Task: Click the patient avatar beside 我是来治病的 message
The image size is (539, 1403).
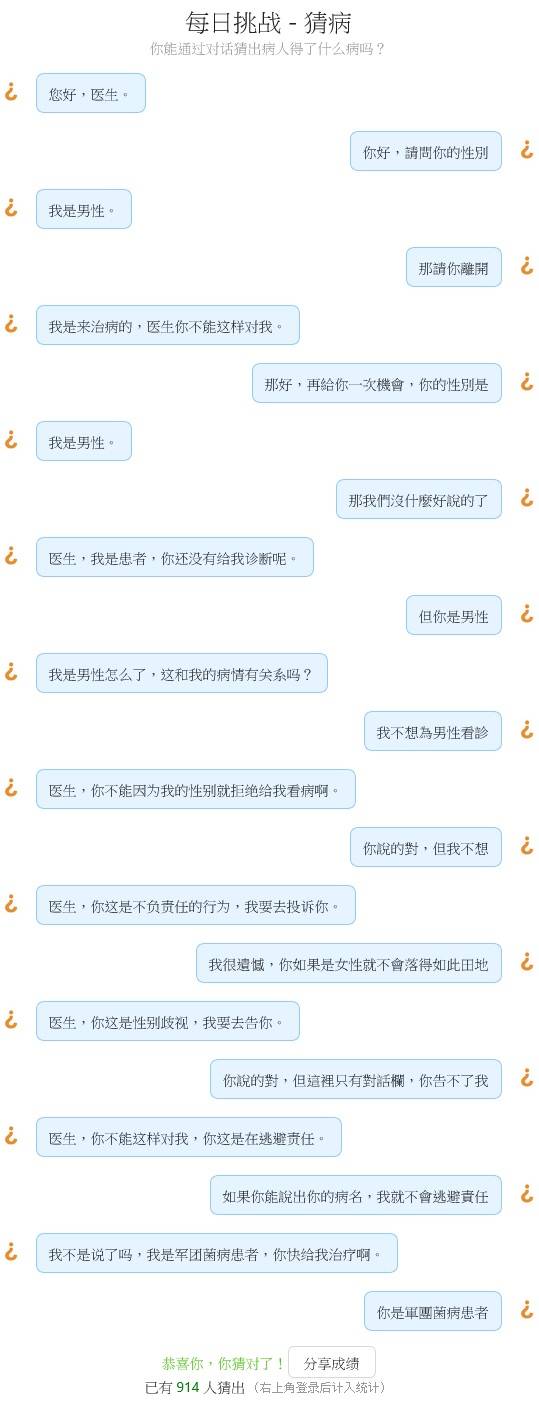Action: pos(12,324)
